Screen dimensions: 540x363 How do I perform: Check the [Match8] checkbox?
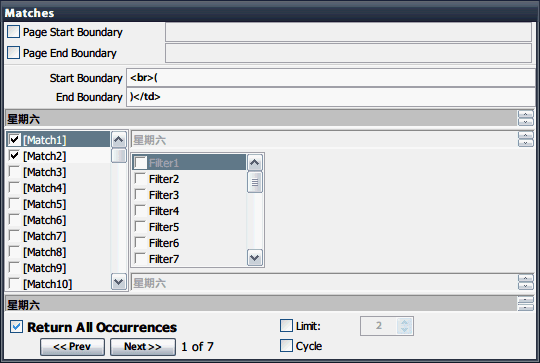click(14, 251)
